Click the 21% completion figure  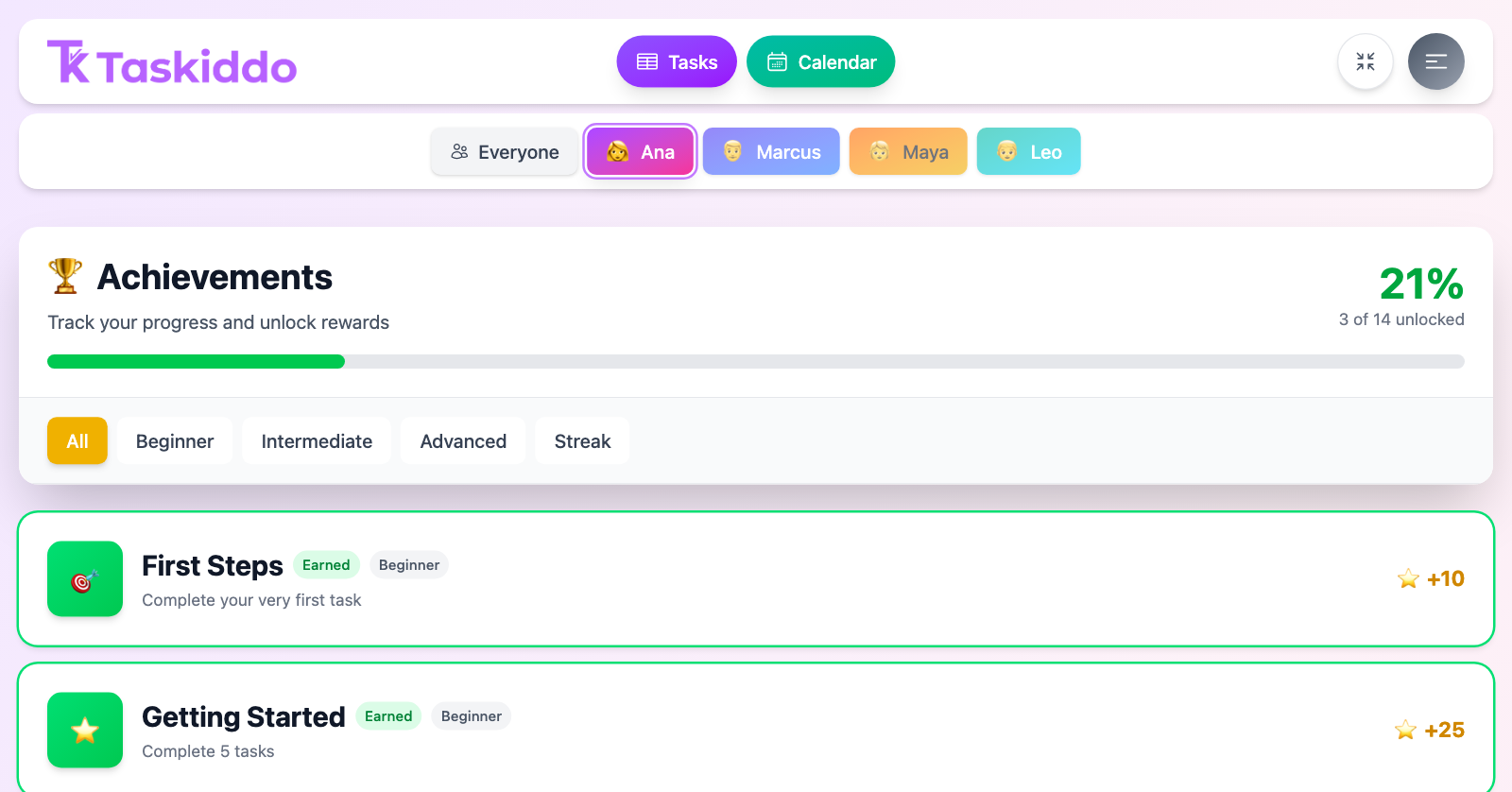pos(1421,284)
